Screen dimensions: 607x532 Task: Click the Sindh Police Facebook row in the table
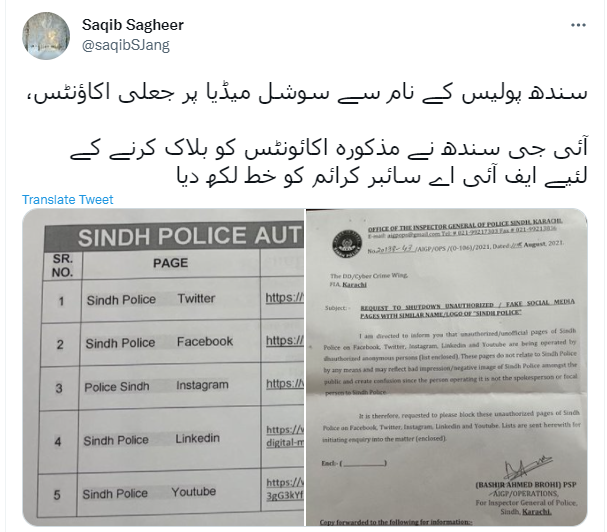(172, 342)
